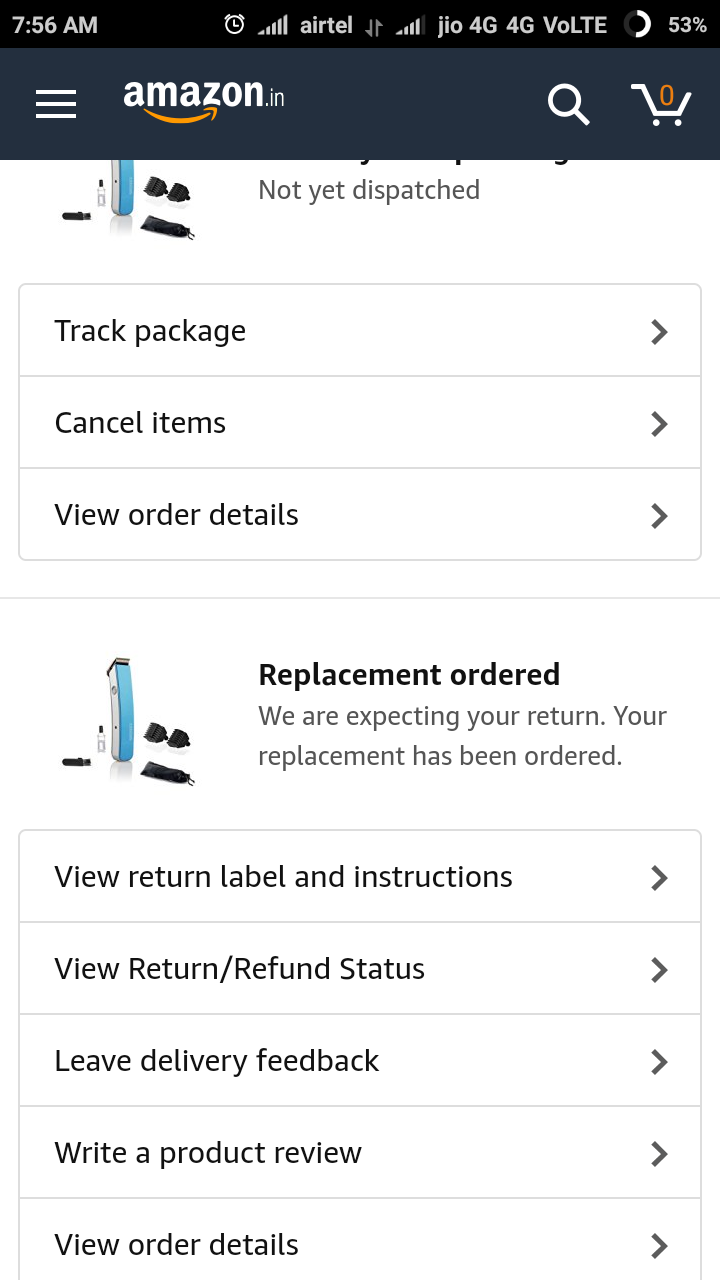
Task: Open View return label and instructions
Action: click(x=283, y=877)
